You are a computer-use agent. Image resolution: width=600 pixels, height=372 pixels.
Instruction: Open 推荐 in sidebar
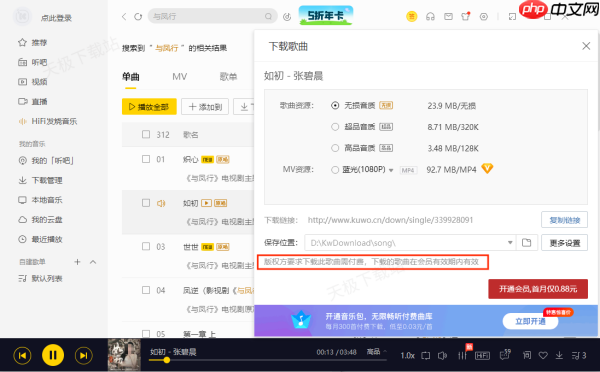point(33,42)
